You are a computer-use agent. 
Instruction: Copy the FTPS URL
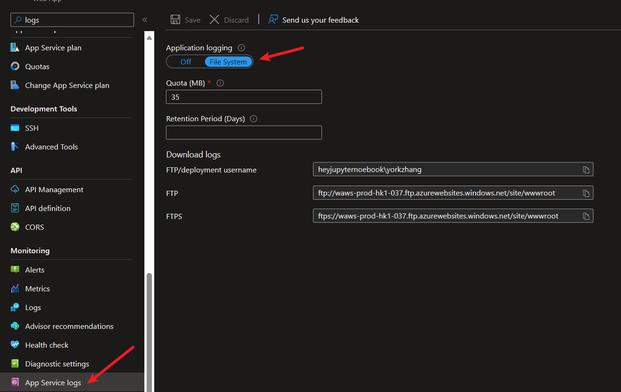[x=586, y=216]
